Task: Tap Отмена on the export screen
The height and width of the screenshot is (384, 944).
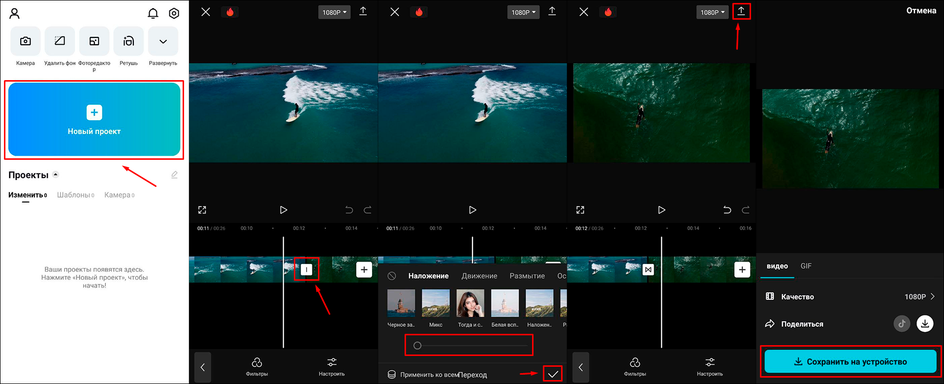Action: click(921, 11)
